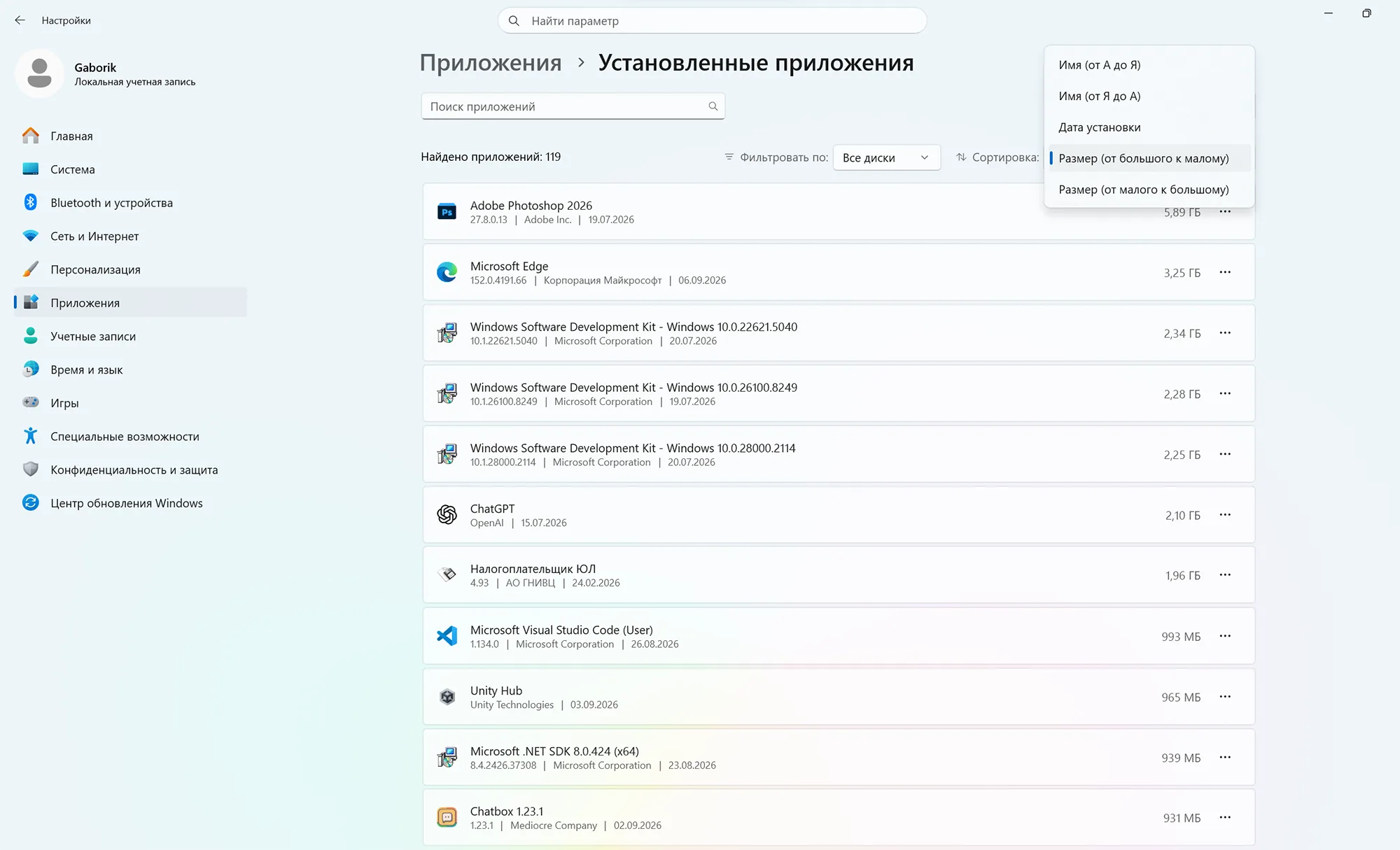Open the Все диски filter dropdown
1400x850 pixels.
(886, 157)
